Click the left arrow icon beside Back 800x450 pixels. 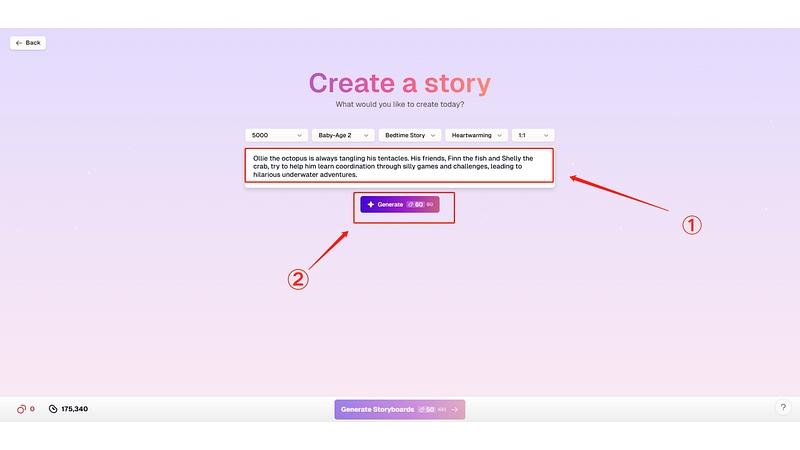point(19,43)
